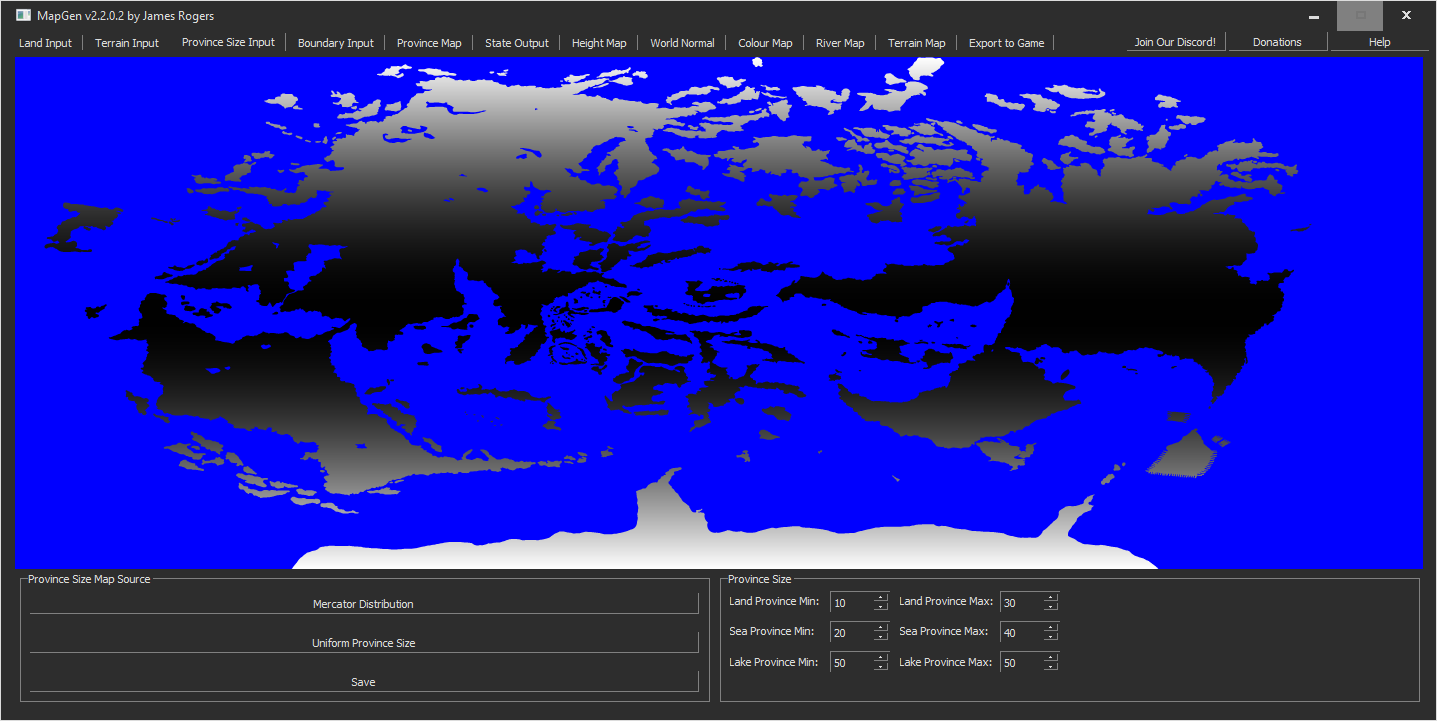Click the MapGen app icon in title bar
Image resolution: width=1437 pixels, height=721 pixels.
point(23,15)
